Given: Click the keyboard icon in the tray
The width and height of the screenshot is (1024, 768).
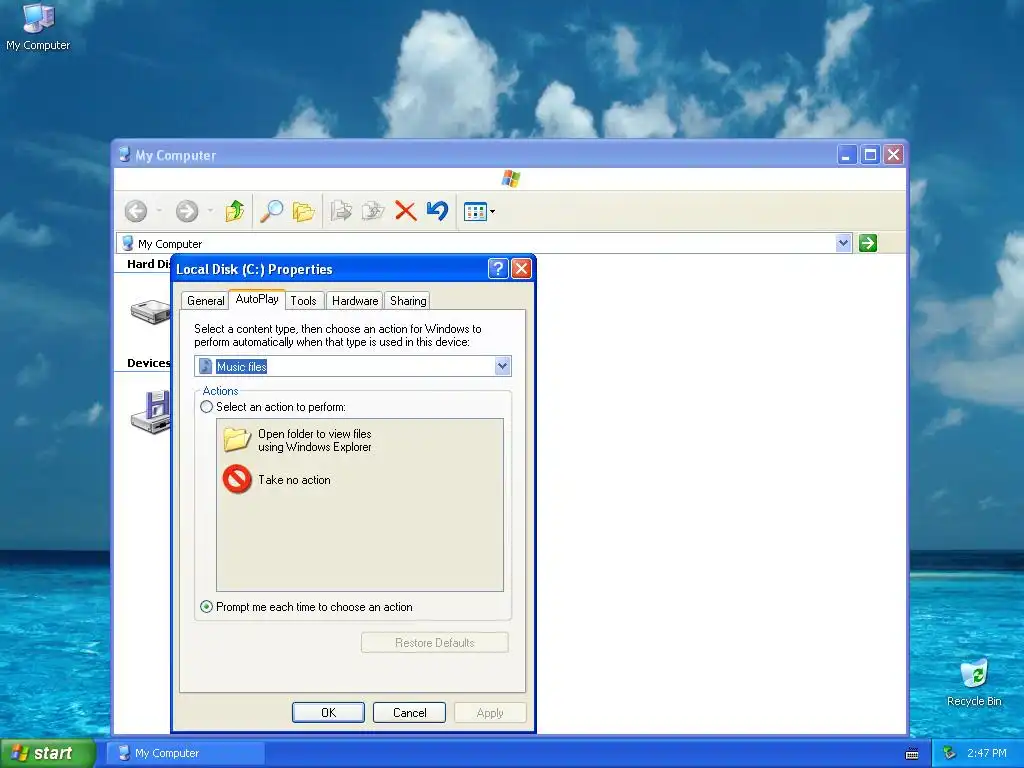Looking at the screenshot, I should (x=912, y=754).
